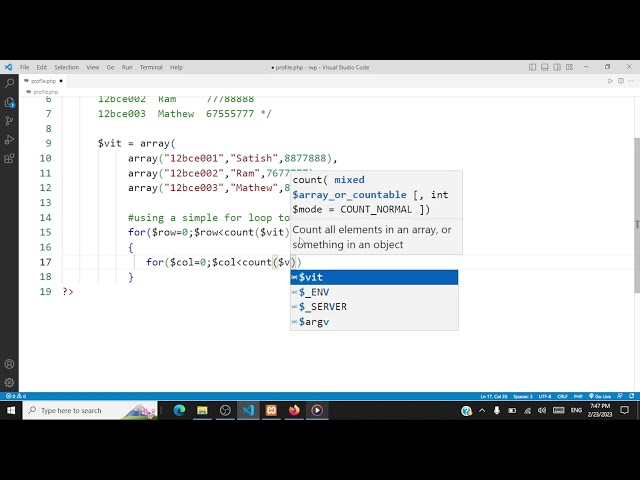
Task: Click the errors and warnings status counter
Action: tap(16, 396)
